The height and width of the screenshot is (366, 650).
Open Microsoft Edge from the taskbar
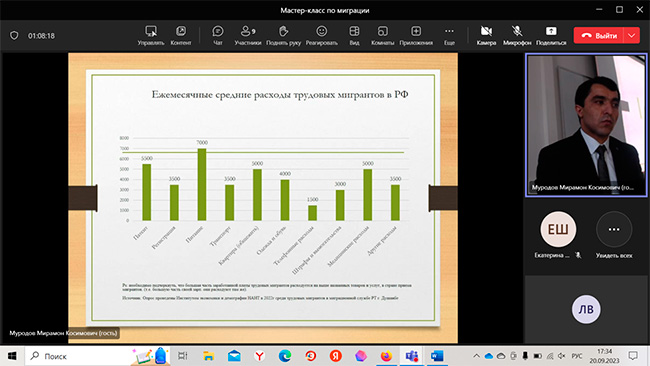click(285, 356)
